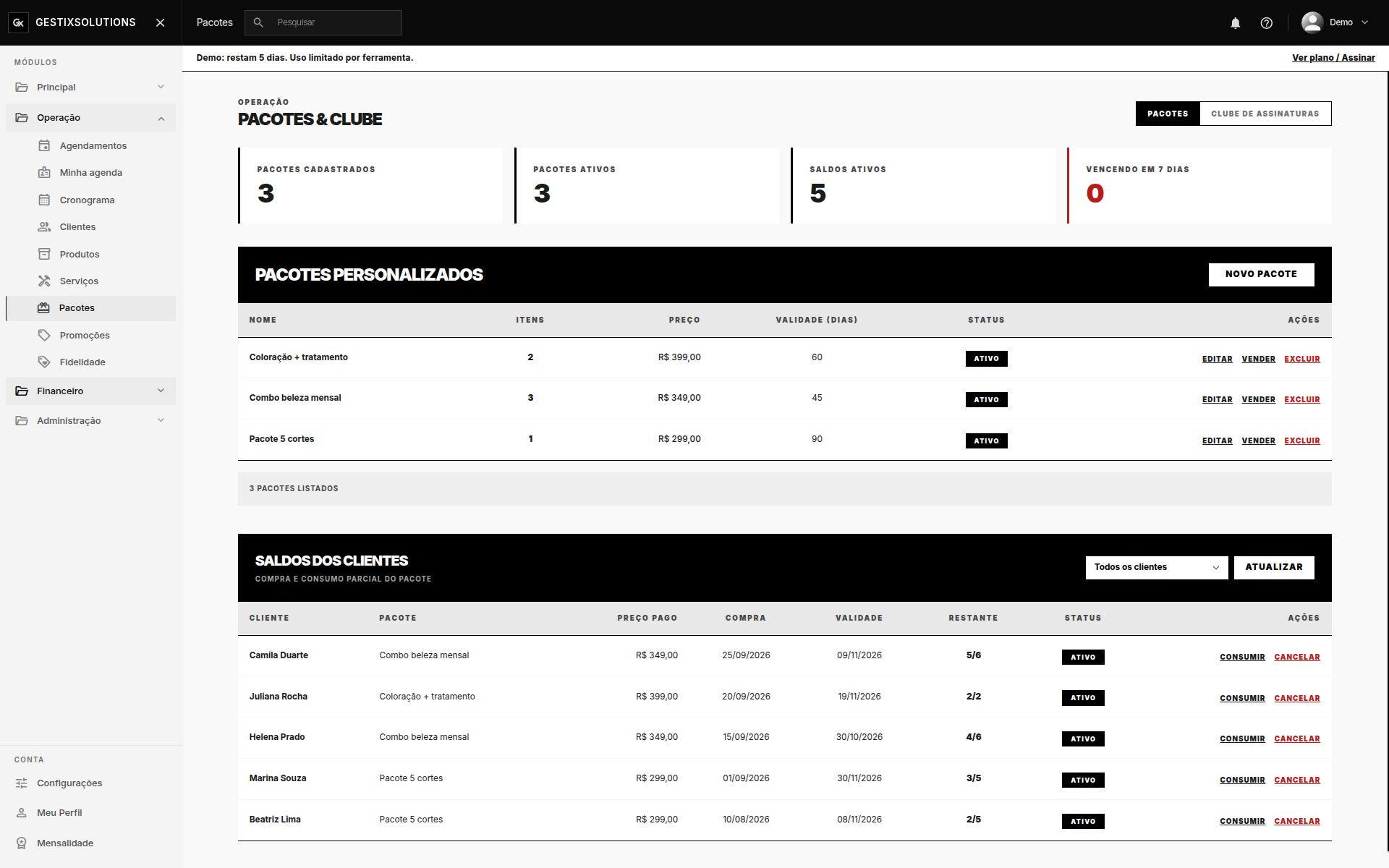Click Consumir for Helena Prado
This screenshot has width=1389, height=868.
pyautogui.click(x=1242, y=739)
